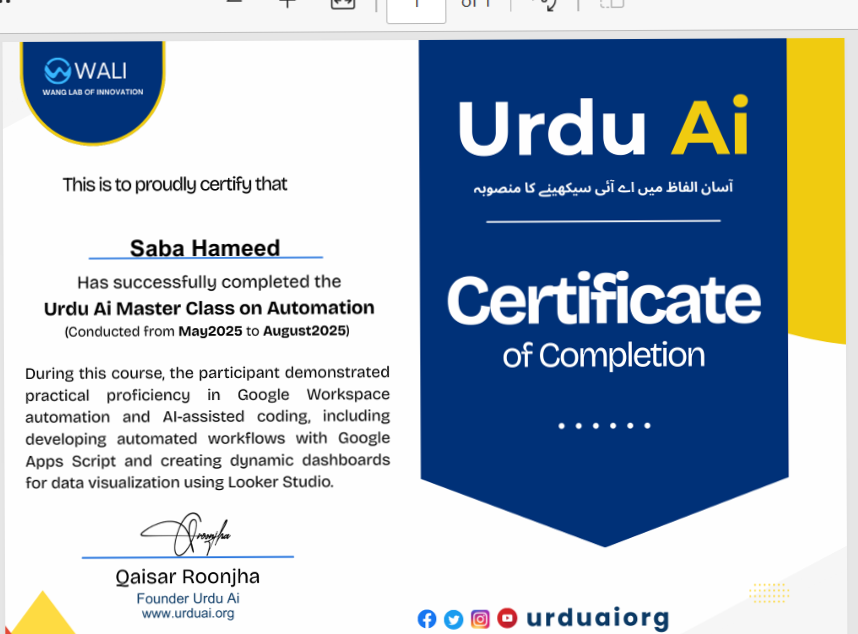This screenshot has height=634, width=858.
Task: Open the Twitter icon on the certificate
Action: 454,618
